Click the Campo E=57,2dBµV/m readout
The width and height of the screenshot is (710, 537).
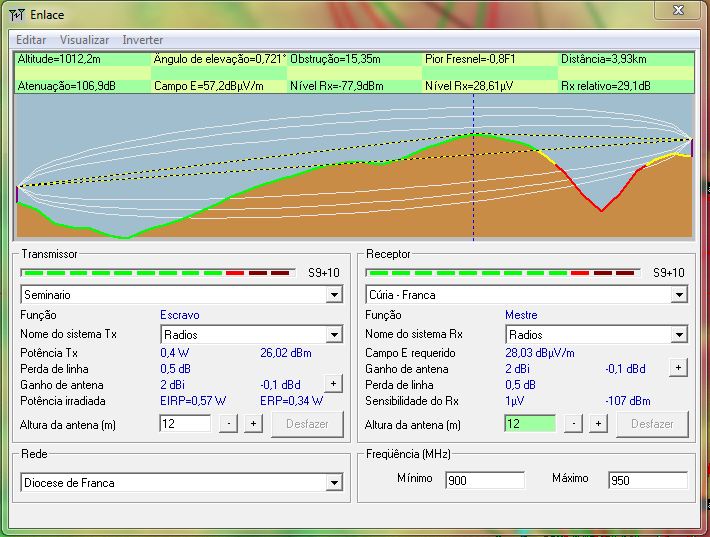point(209,86)
